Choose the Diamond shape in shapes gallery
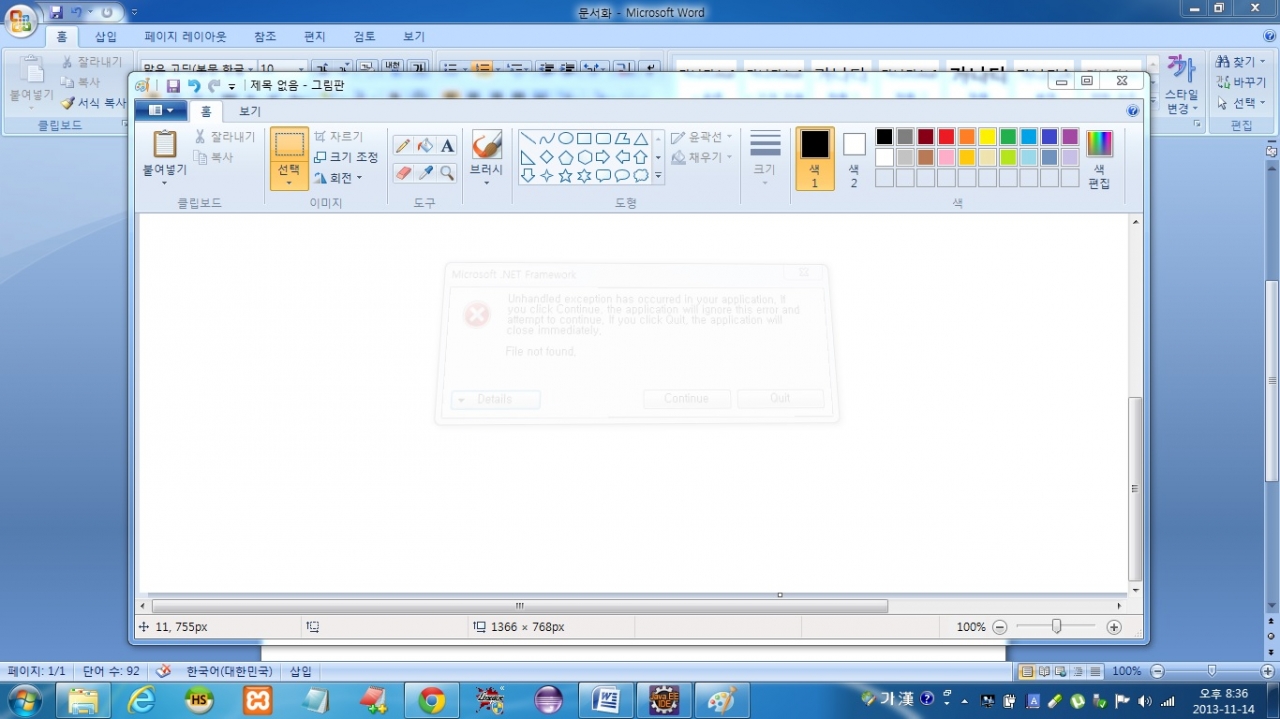This screenshot has width=1280, height=719. pos(546,157)
